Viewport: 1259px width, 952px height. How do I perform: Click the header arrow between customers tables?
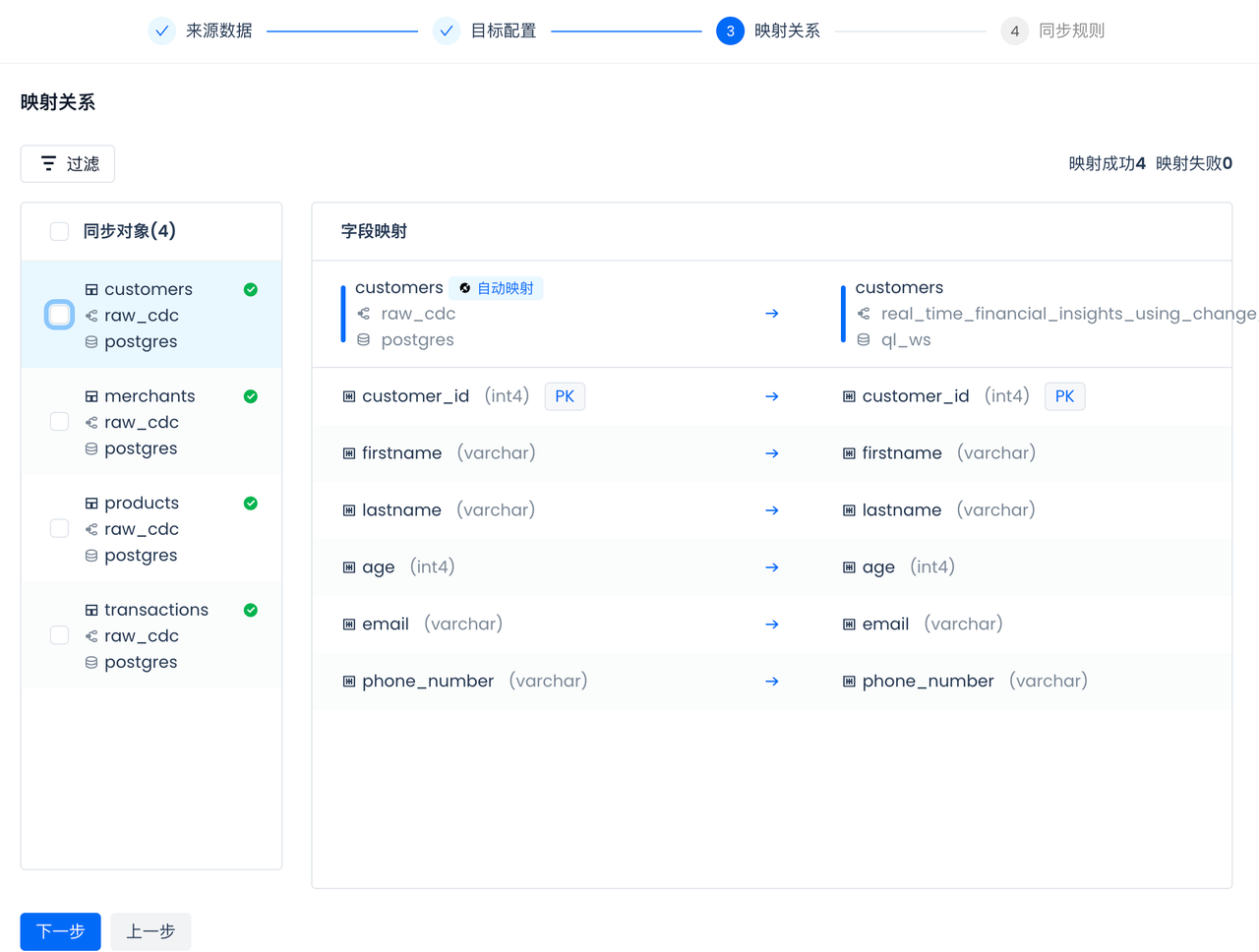point(772,314)
